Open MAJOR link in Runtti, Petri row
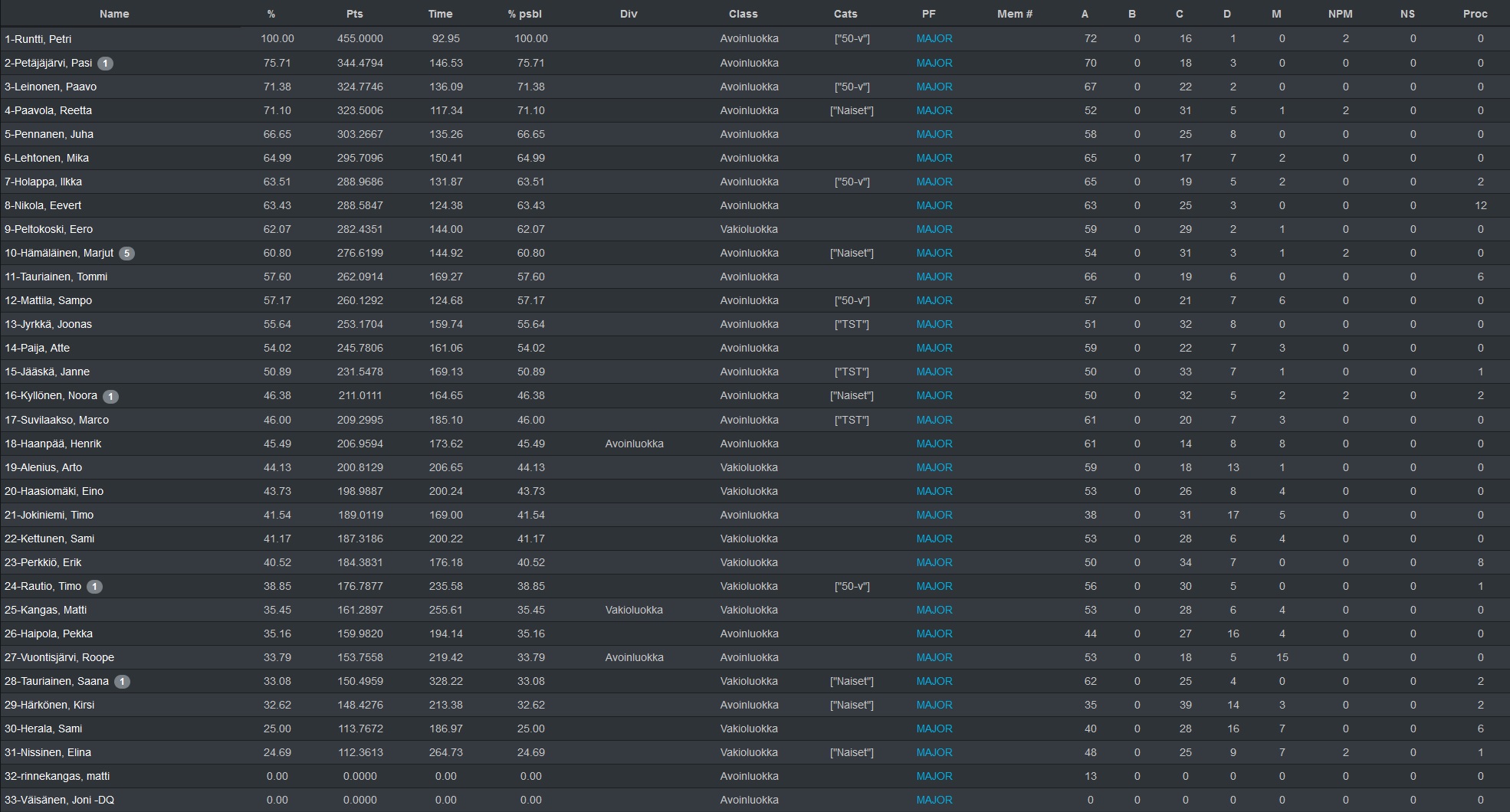 tap(934, 38)
